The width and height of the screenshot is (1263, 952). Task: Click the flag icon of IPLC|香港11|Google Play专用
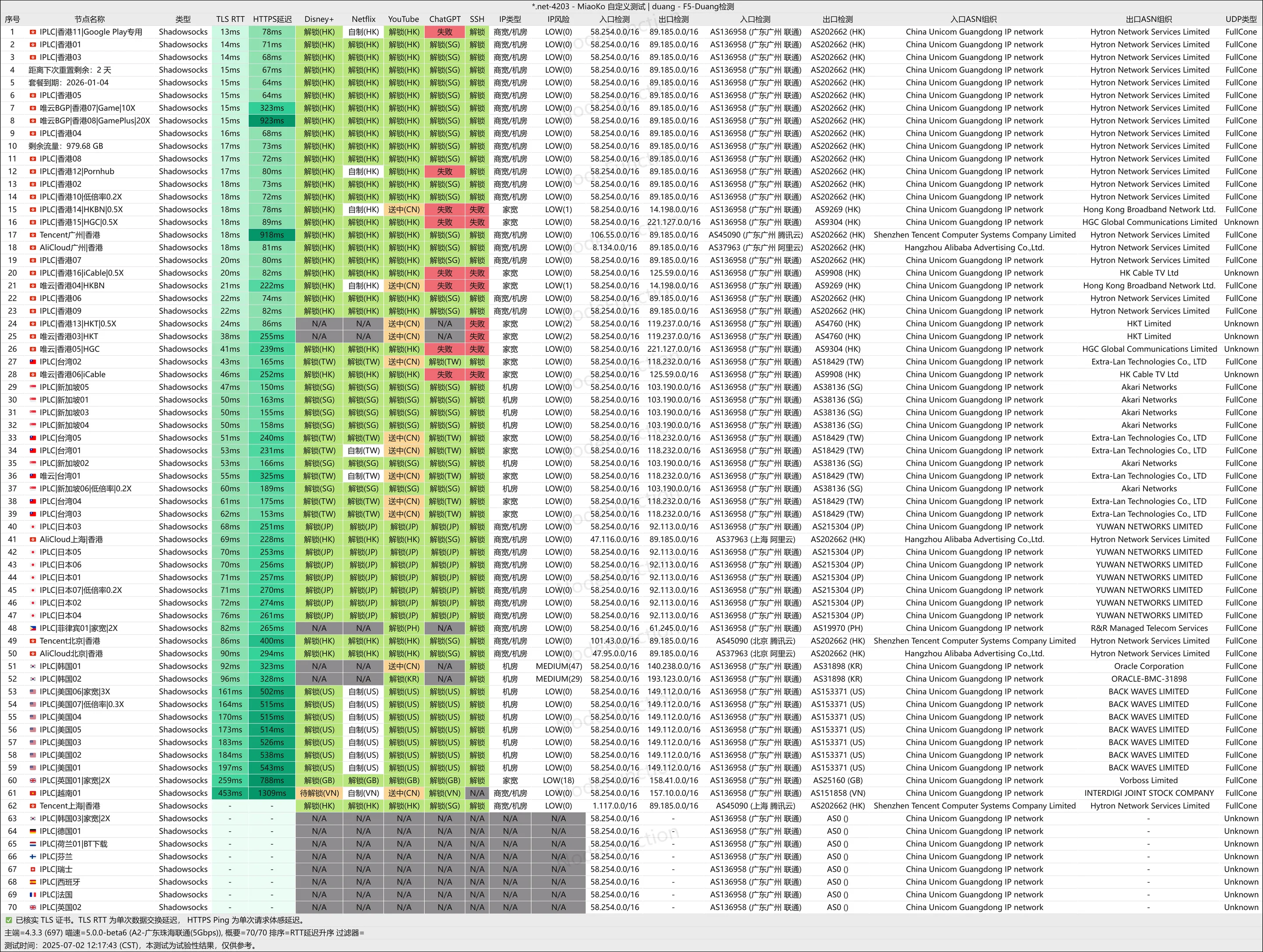pos(32,32)
